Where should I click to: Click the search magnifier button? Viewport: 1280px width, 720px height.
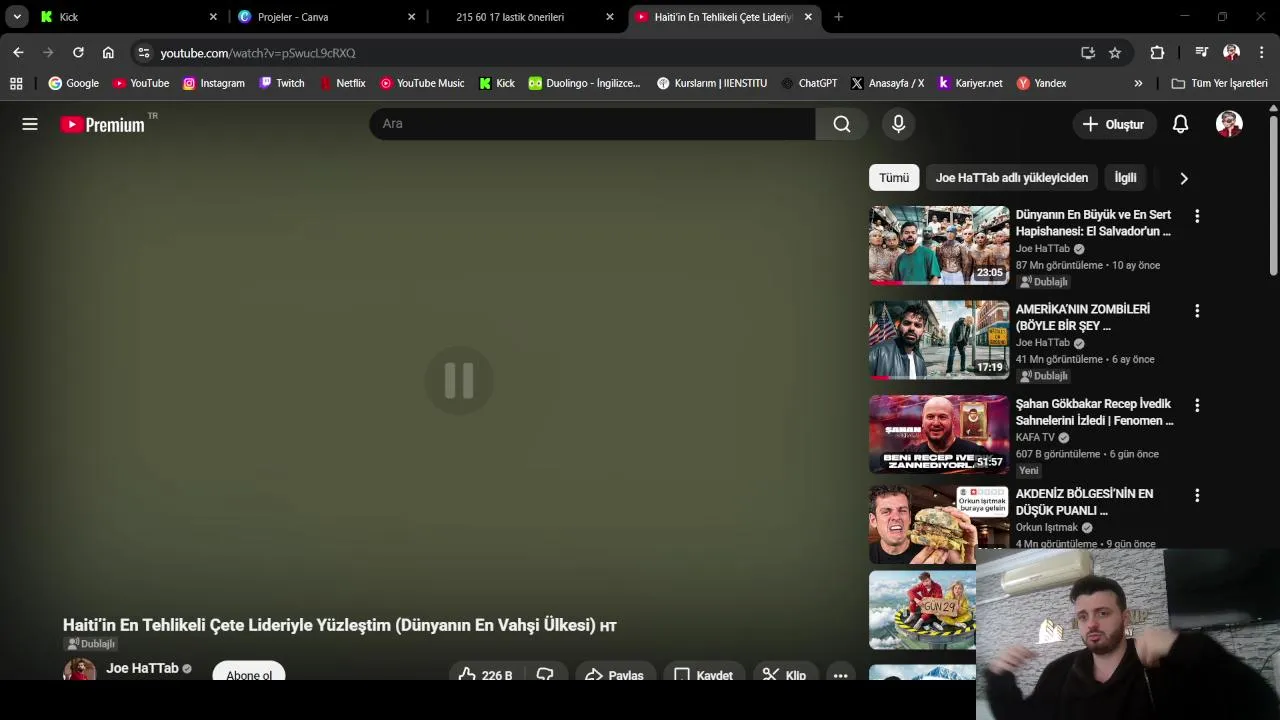pyautogui.click(x=842, y=124)
